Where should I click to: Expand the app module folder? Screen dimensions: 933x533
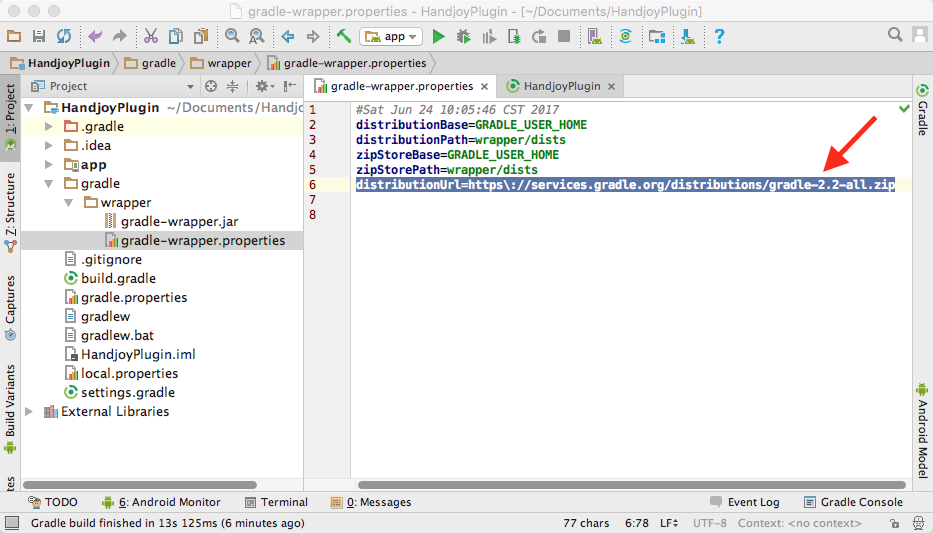49,165
